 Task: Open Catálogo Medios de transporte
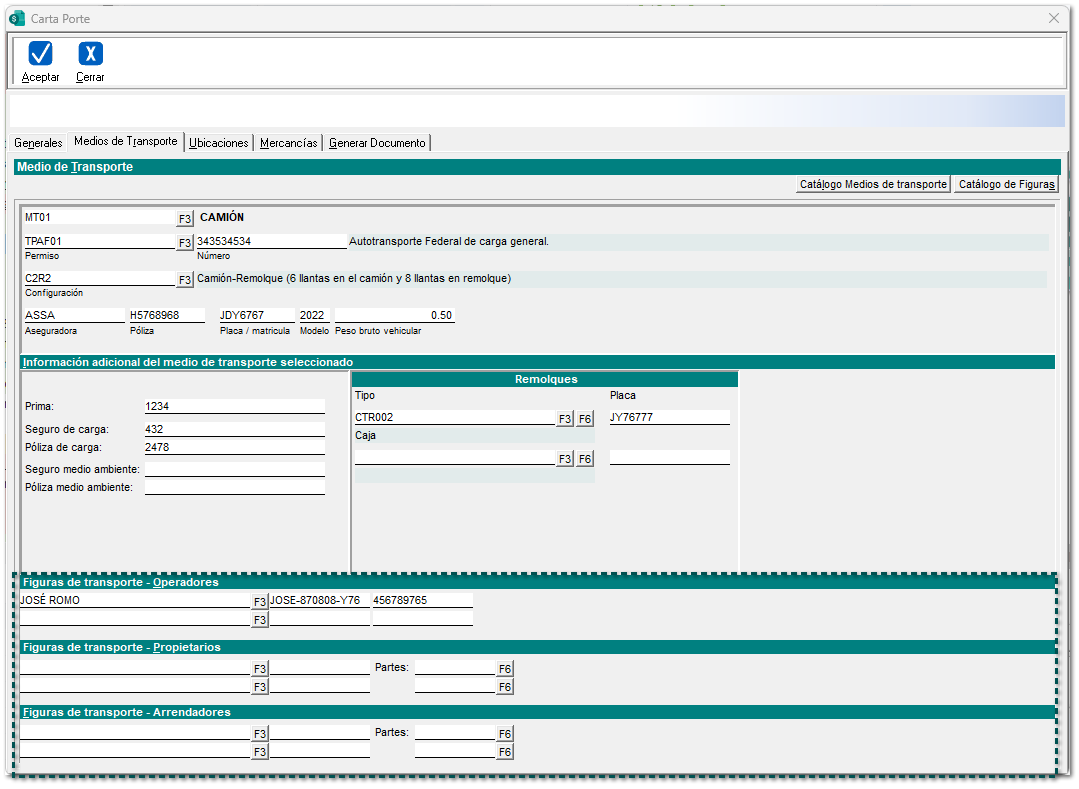tap(873, 184)
